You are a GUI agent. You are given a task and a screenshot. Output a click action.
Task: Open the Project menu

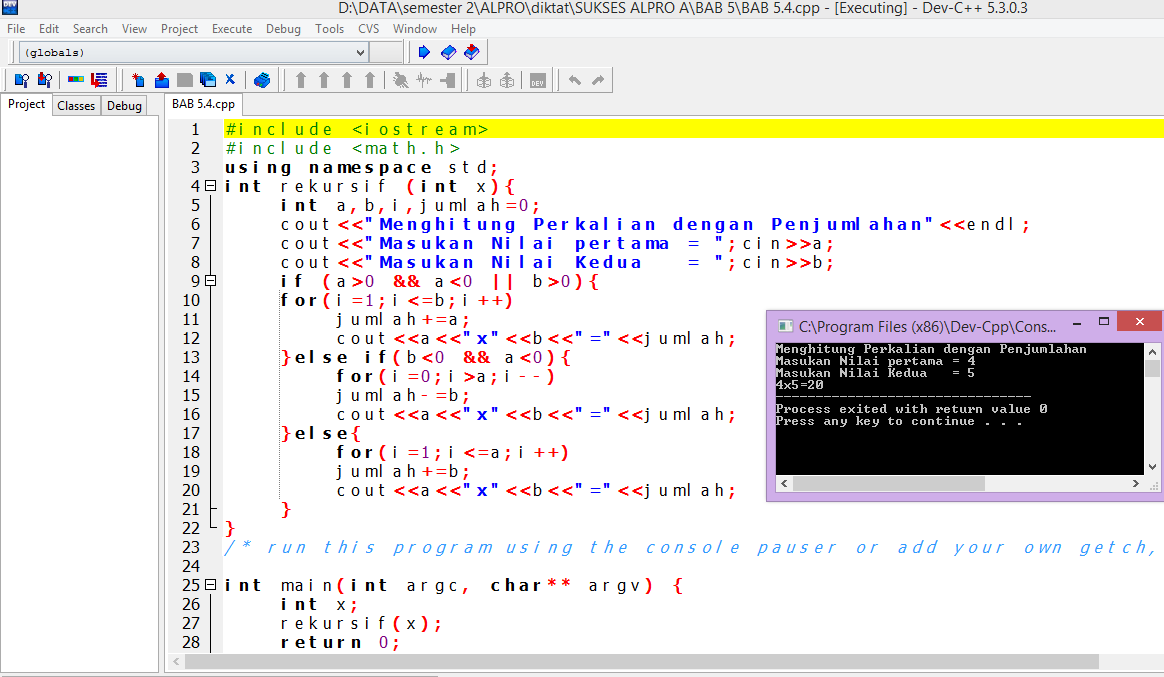[x=179, y=29]
